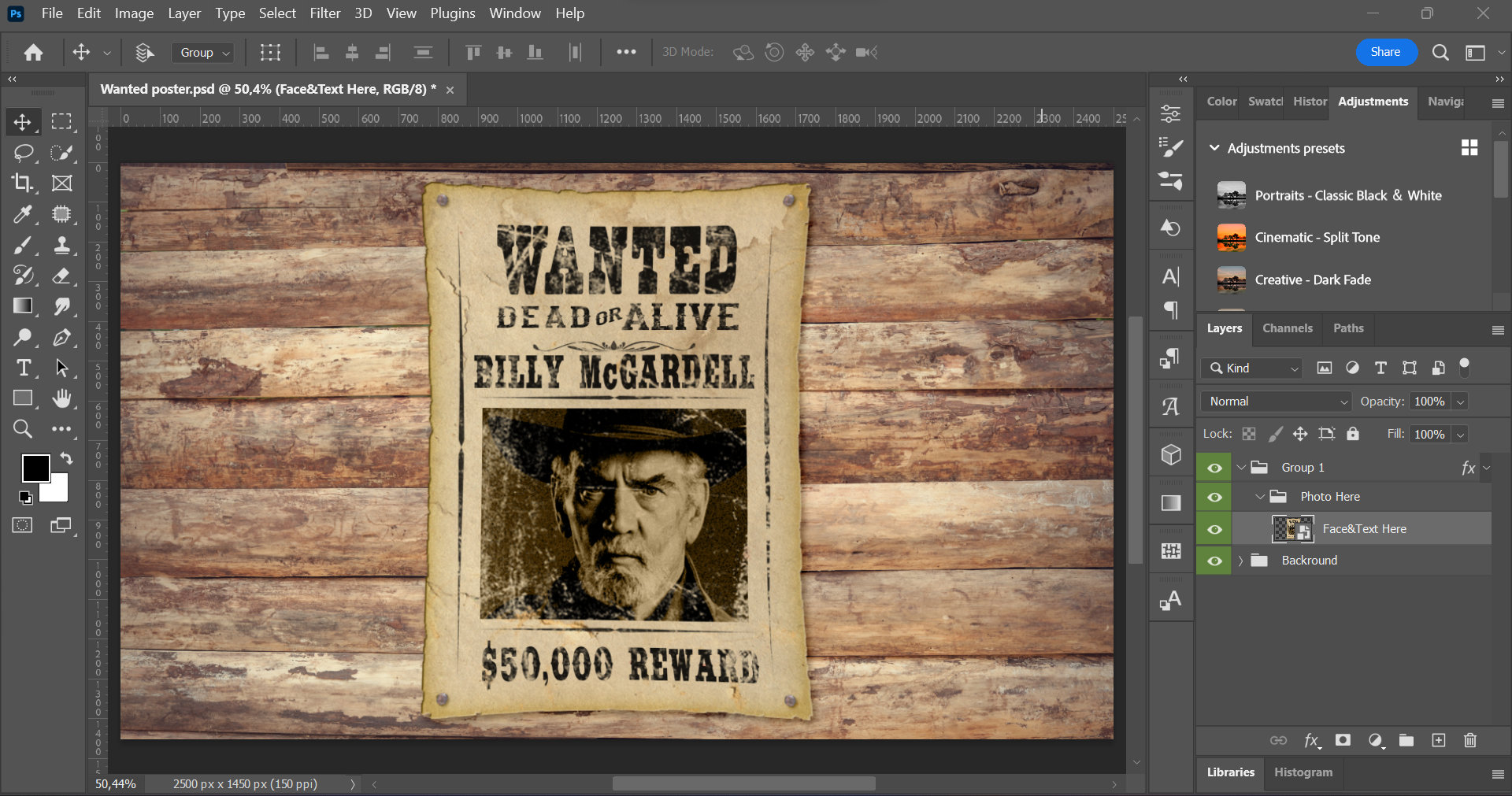This screenshot has width=1512, height=796.
Task: Select the Eyedropper tool
Action: (22, 214)
